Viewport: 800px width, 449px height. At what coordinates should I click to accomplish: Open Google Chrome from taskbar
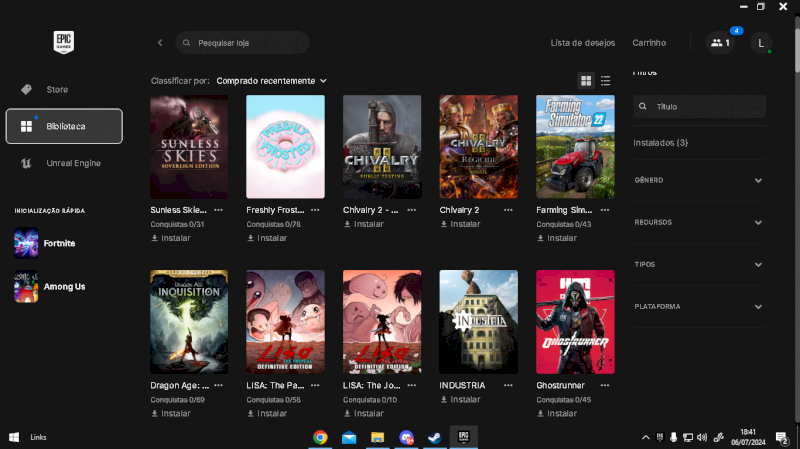(320, 437)
